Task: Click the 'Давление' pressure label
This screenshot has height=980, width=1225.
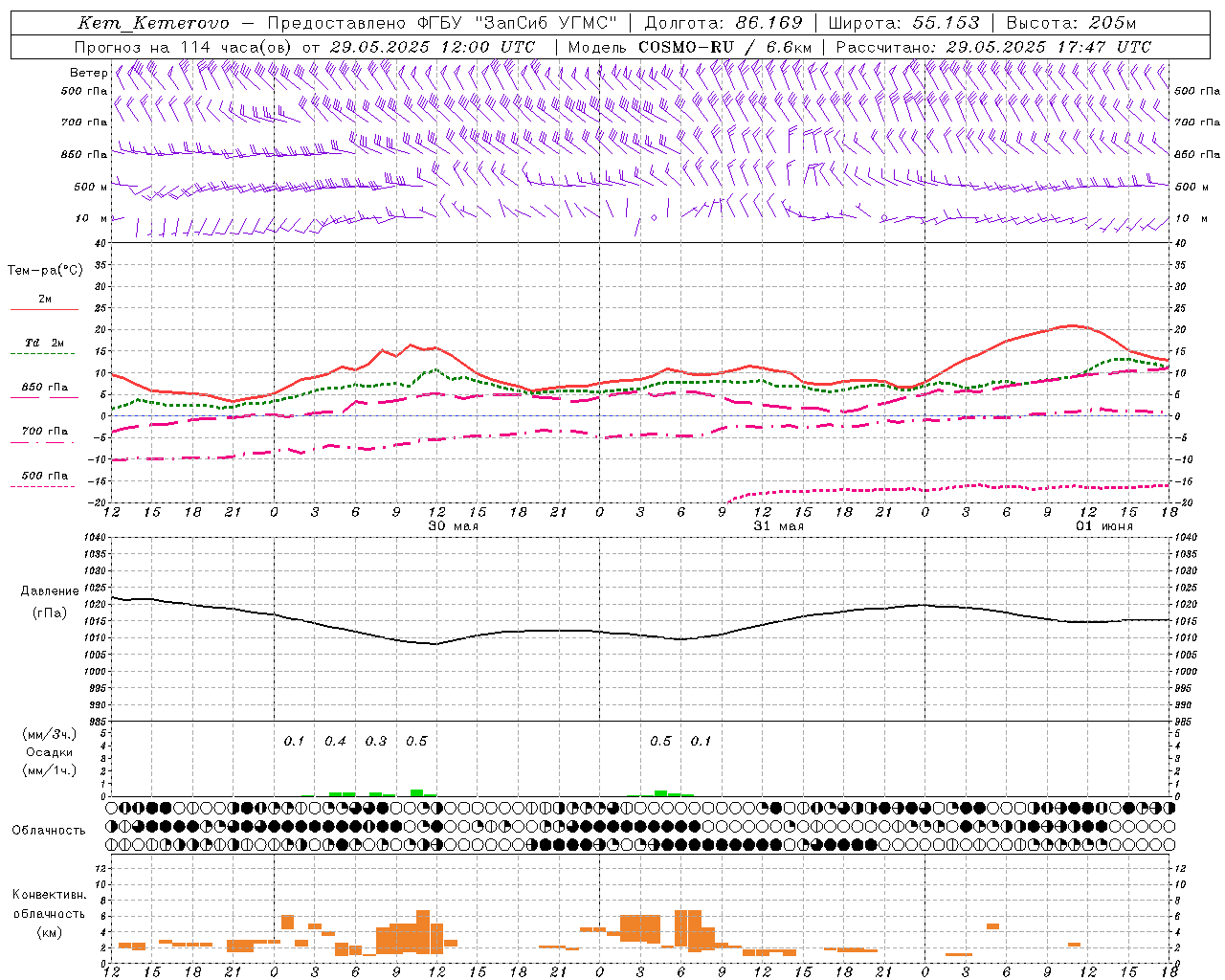Action: [49, 591]
